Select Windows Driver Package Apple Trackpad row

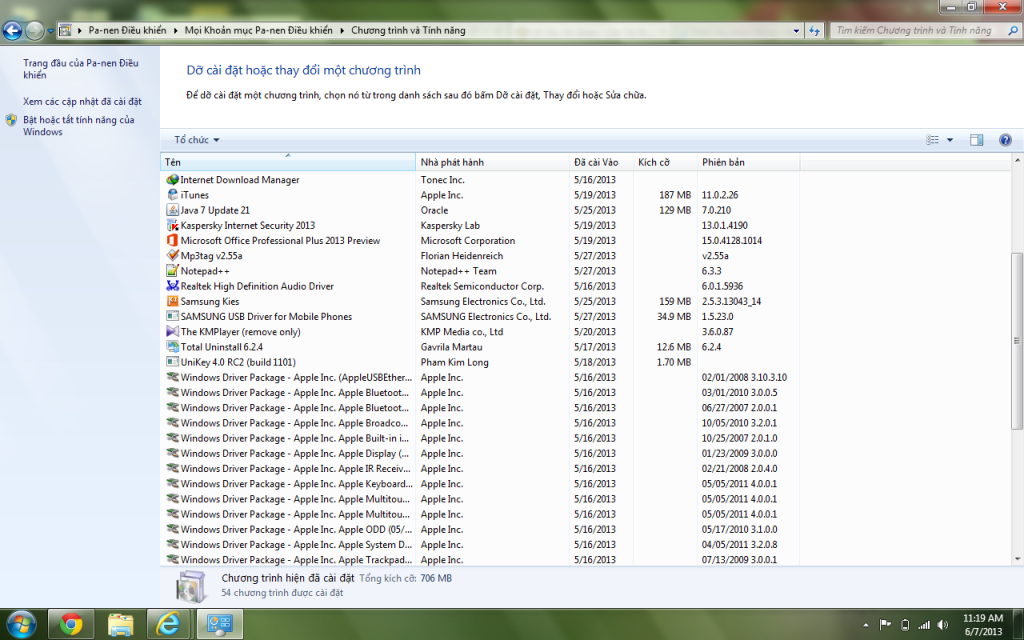coord(480,560)
